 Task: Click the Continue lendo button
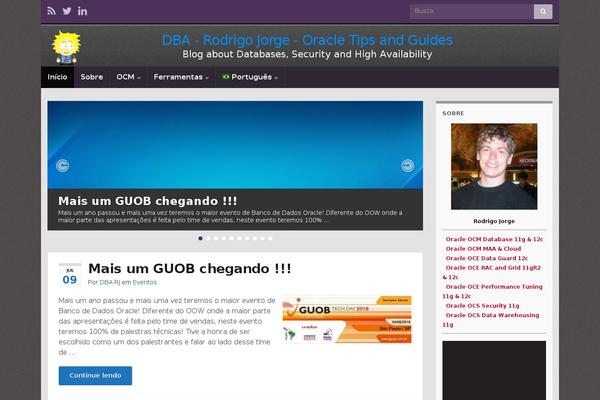pyautogui.click(x=95, y=376)
